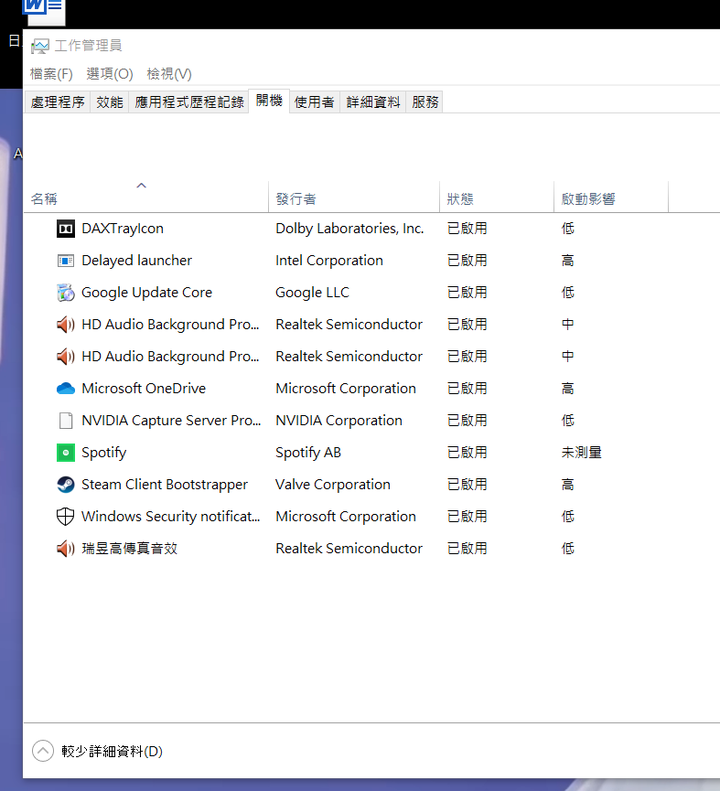Select the 瑞昱高傳真音效 entry
Viewport: 720px width, 791px height.
(x=130, y=548)
